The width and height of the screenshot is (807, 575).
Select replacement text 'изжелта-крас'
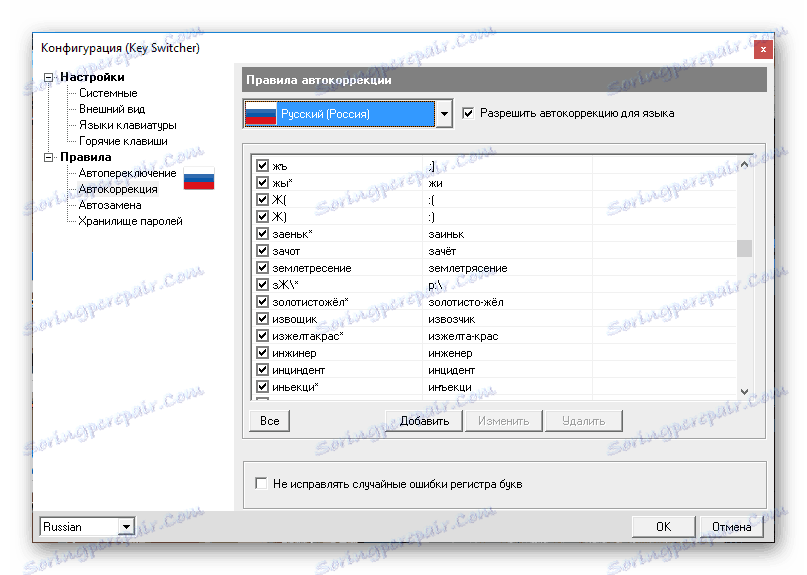(463, 336)
